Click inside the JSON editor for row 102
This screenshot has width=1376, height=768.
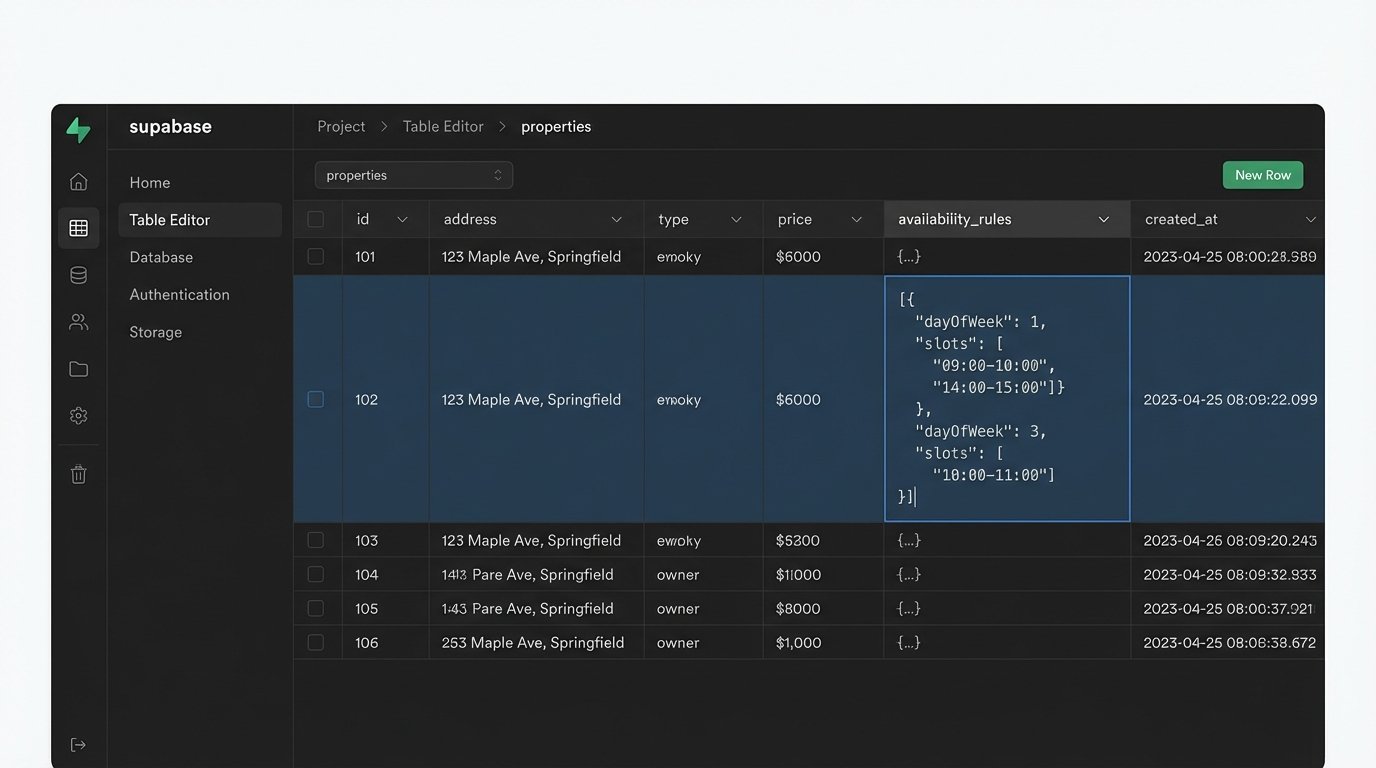(x=1006, y=399)
